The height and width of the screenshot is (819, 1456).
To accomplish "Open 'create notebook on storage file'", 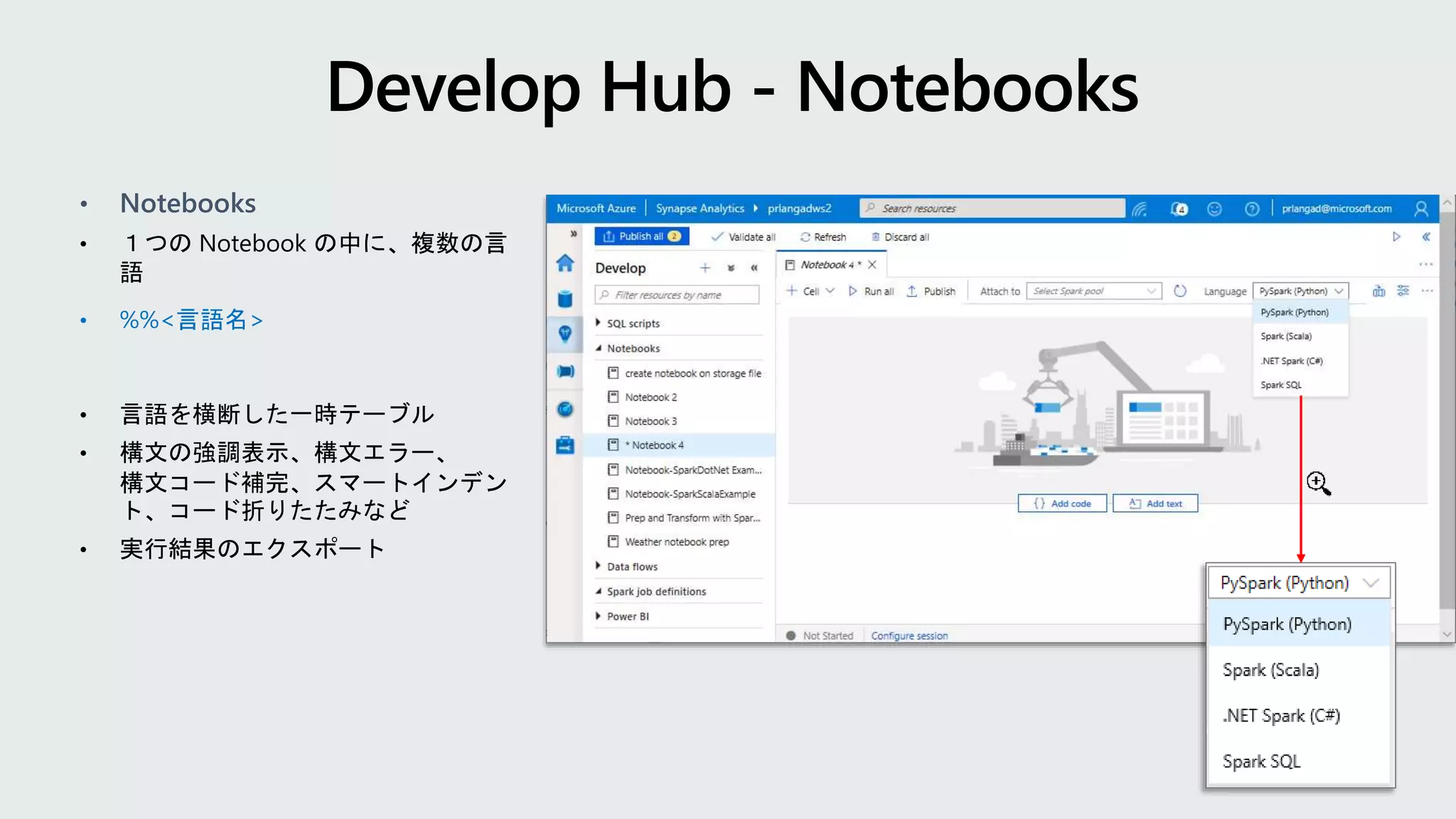I will pyautogui.click(x=684, y=373).
